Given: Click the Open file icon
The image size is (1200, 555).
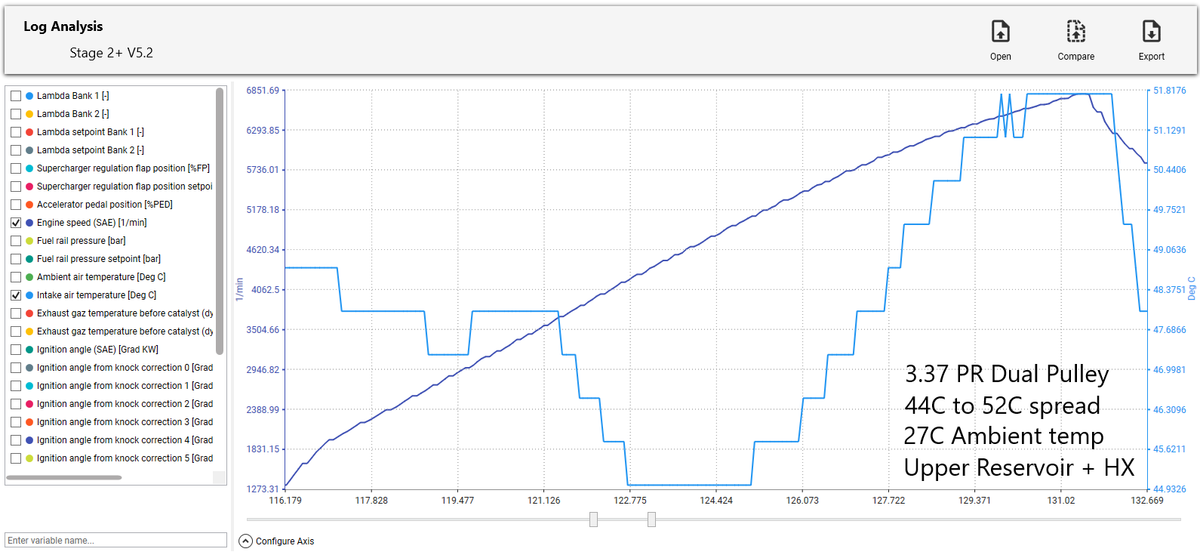Looking at the screenshot, I should 1000,31.
